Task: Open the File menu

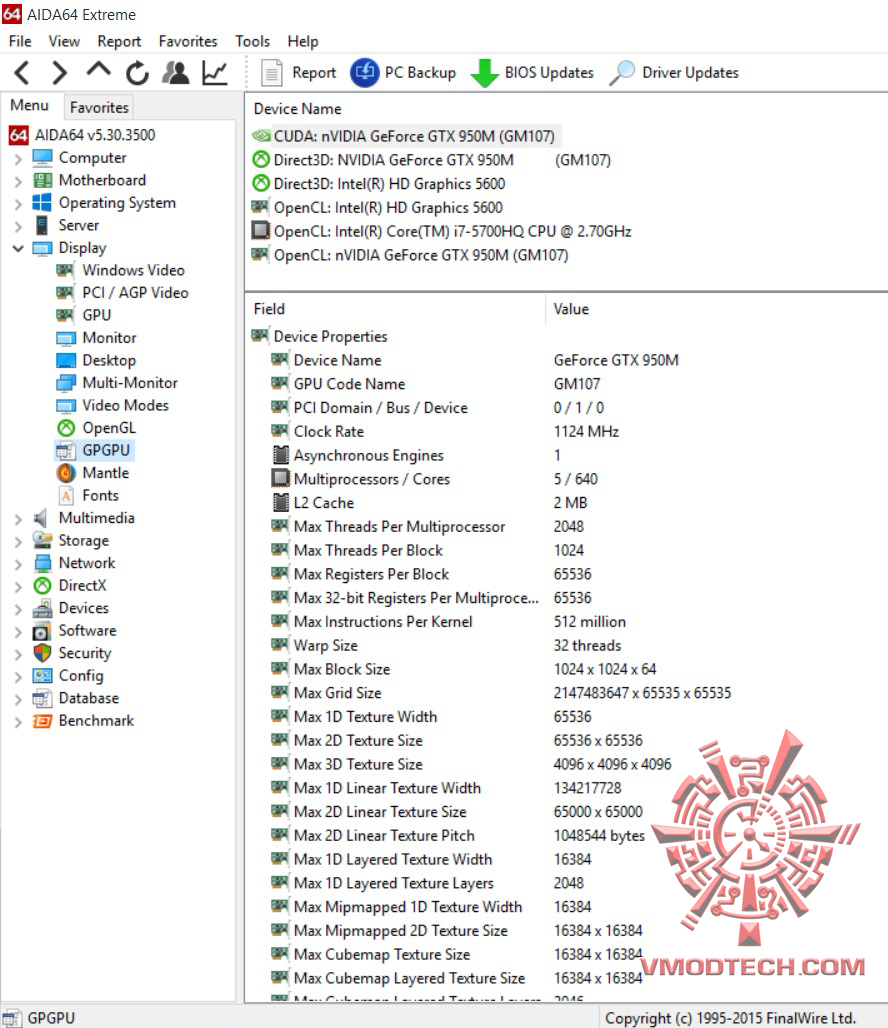Action: [20, 41]
